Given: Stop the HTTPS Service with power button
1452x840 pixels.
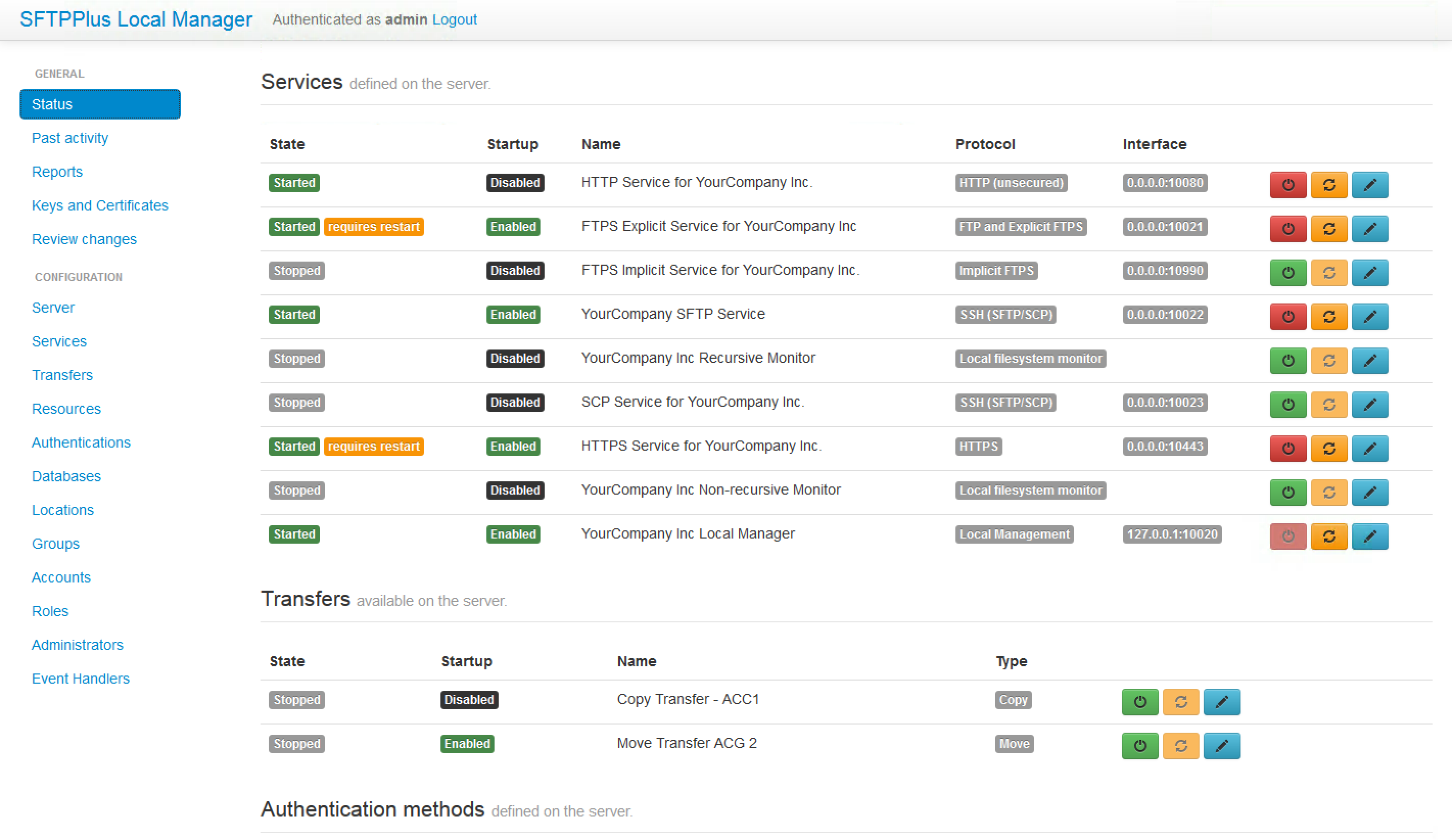Looking at the screenshot, I should (x=1288, y=448).
